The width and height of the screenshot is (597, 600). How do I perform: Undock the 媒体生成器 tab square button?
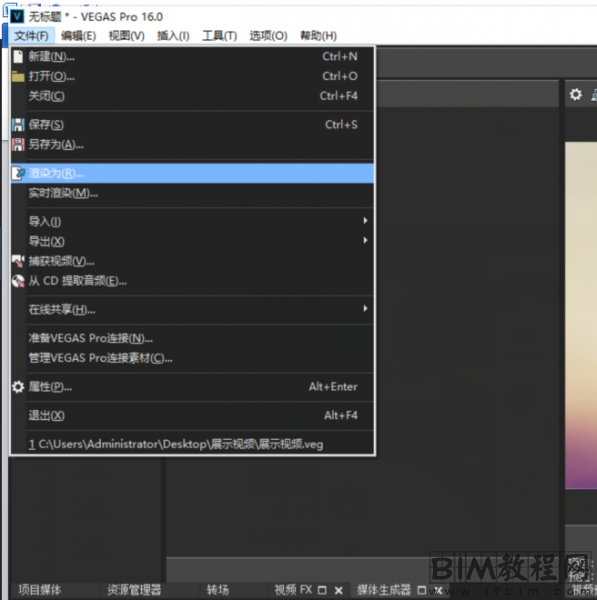(422, 590)
